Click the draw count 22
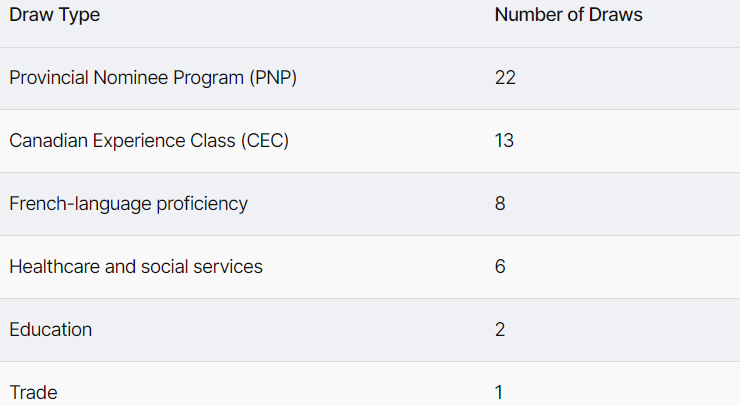 (x=505, y=78)
